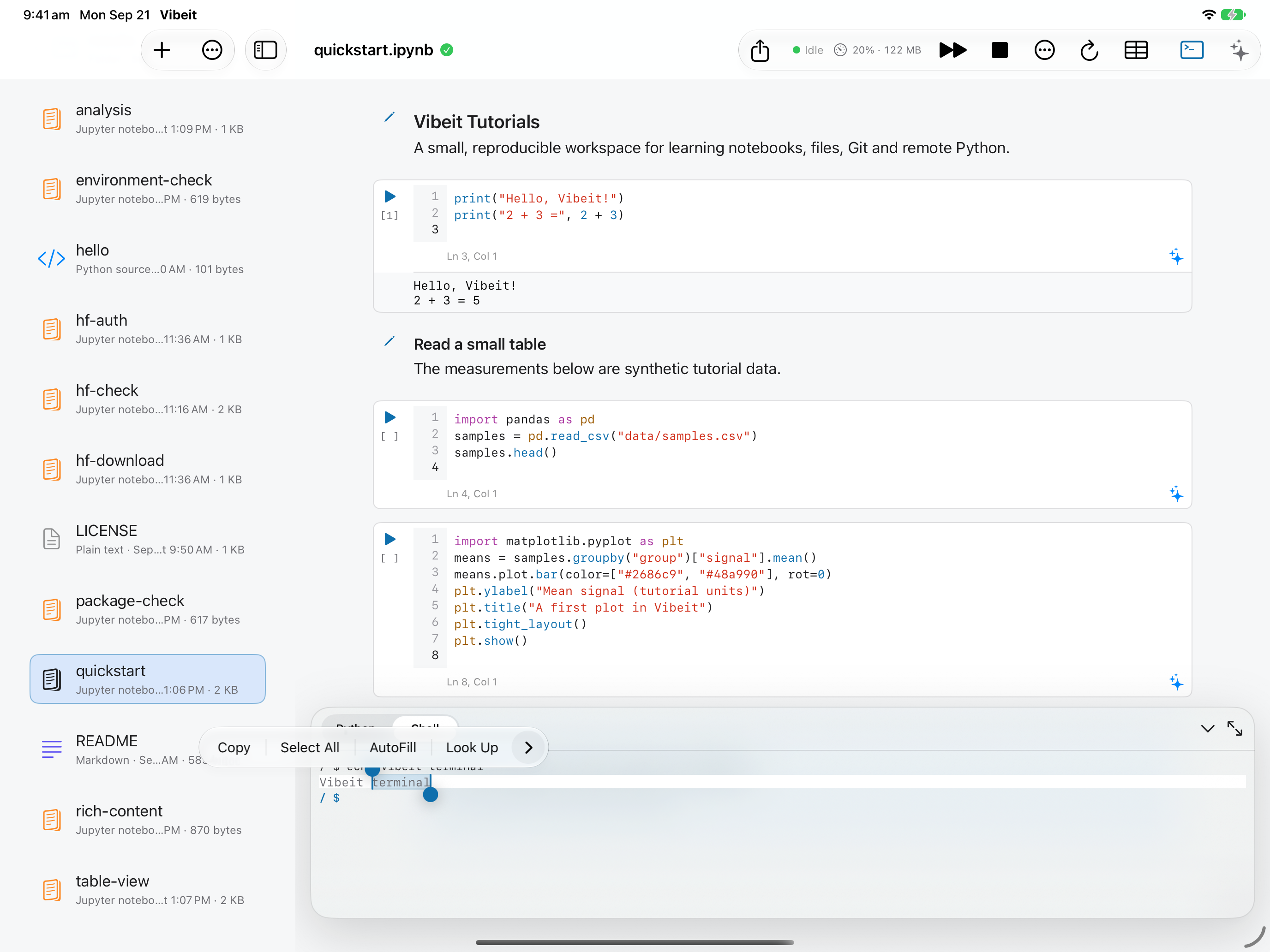Click the [1] execution count label
Screen dimensions: 1270x952
coord(389,215)
